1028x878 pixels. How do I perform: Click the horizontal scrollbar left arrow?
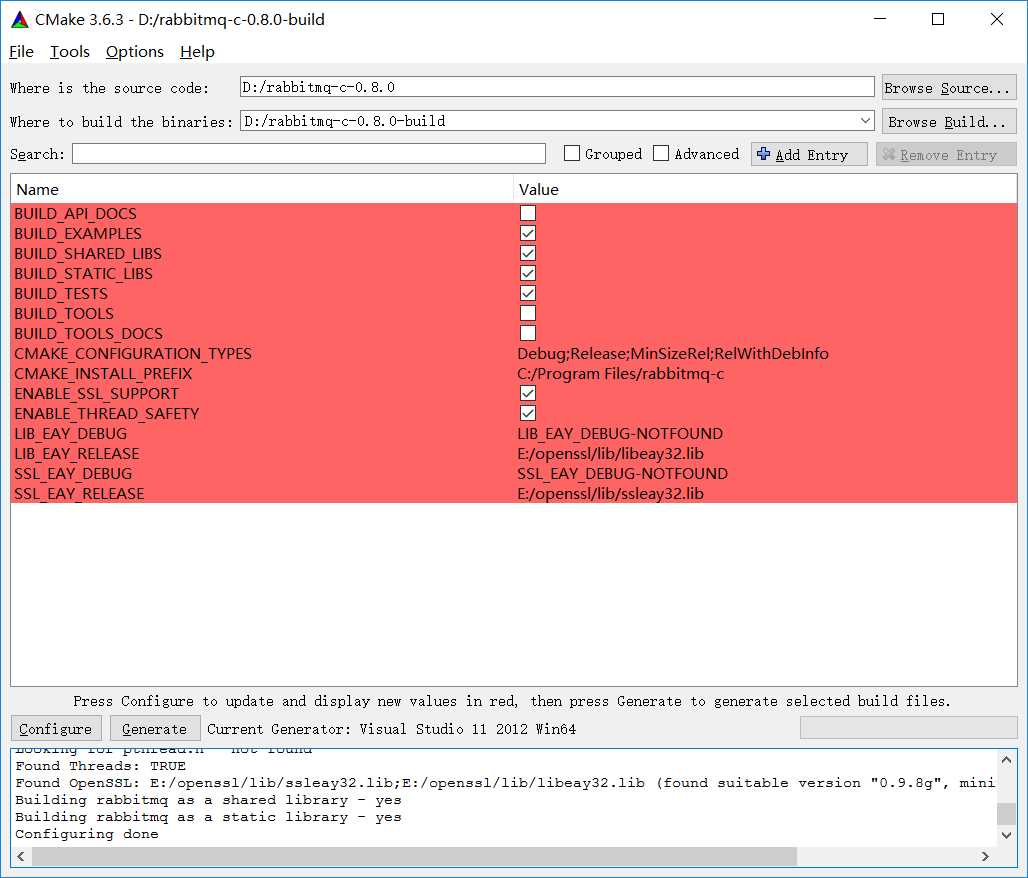click(x=21, y=856)
